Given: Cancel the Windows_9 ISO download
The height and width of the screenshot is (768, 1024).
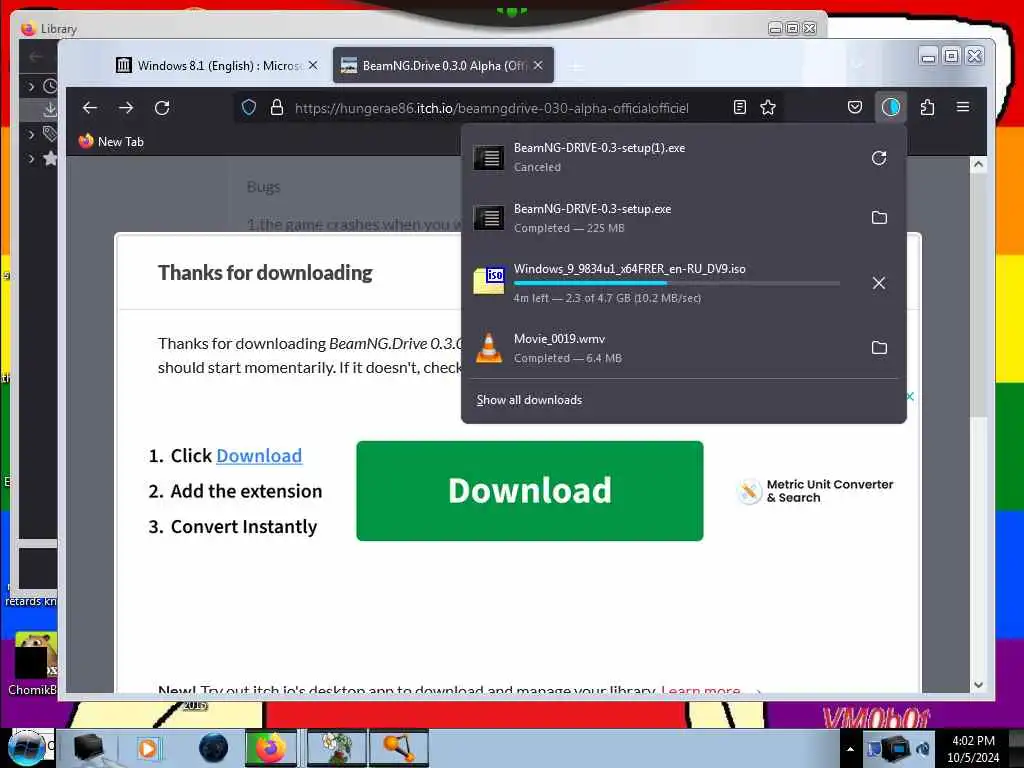Looking at the screenshot, I should [x=879, y=283].
